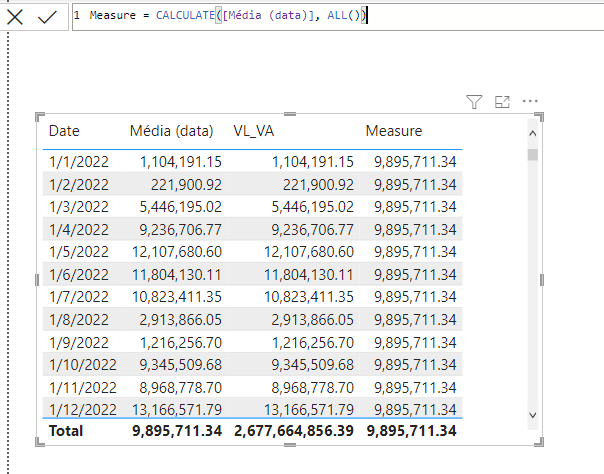Viewport: 604px width, 474px height.
Task: Select the 1/4/2022 date cell
Action: point(79,230)
